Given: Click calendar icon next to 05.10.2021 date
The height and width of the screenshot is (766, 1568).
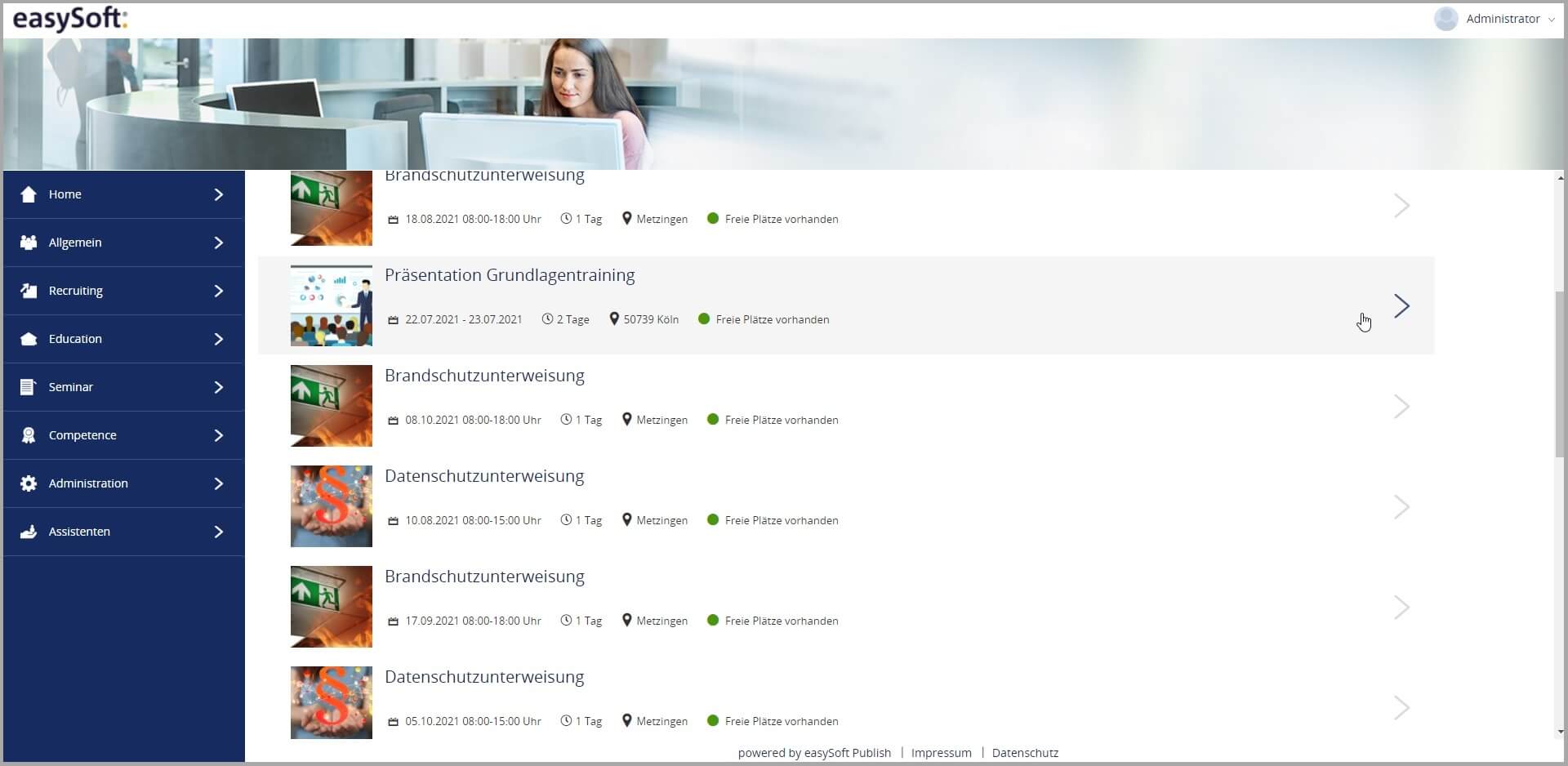Looking at the screenshot, I should [x=393, y=722].
